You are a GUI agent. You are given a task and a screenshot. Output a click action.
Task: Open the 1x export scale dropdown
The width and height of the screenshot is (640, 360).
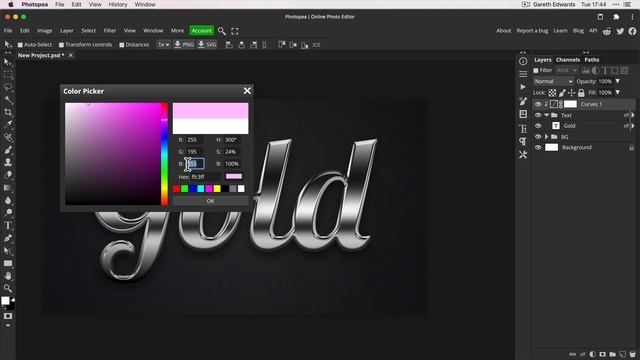click(164, 44)
